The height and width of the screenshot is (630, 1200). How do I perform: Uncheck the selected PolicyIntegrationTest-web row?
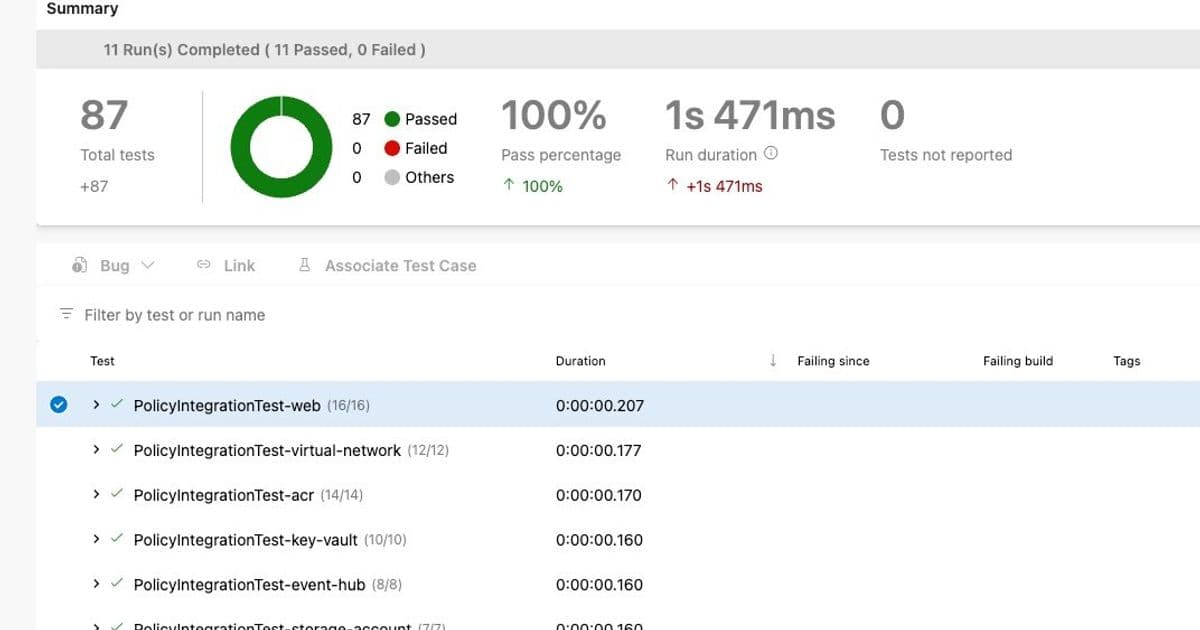pos(58,405)
